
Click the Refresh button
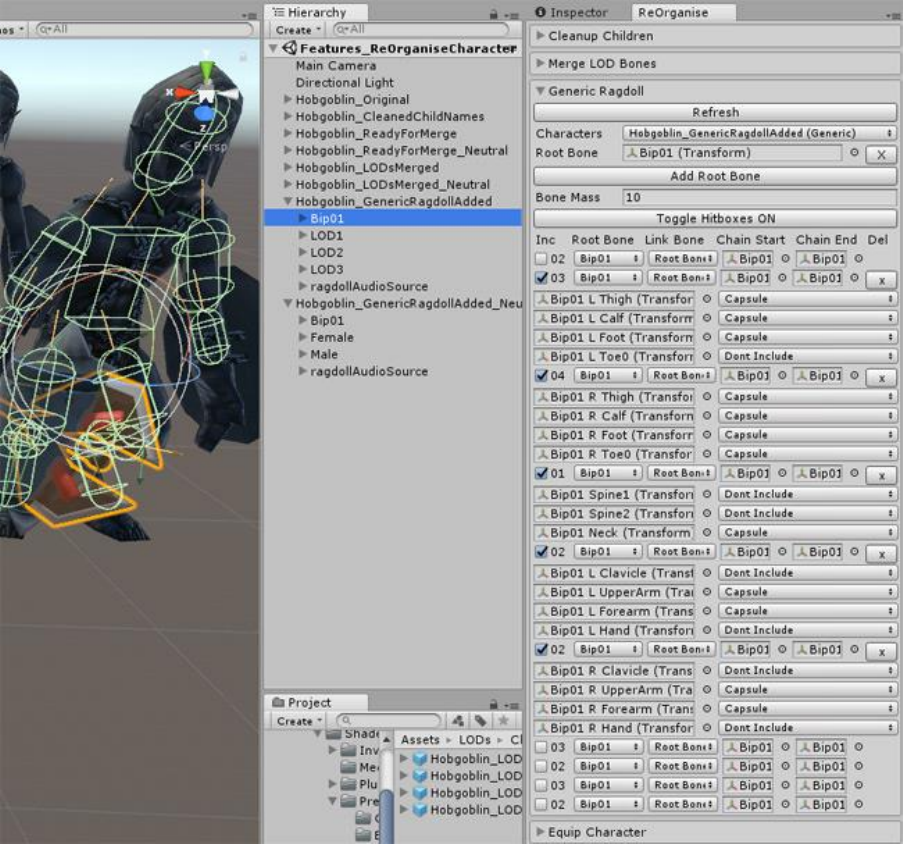[x=715, y=112]
